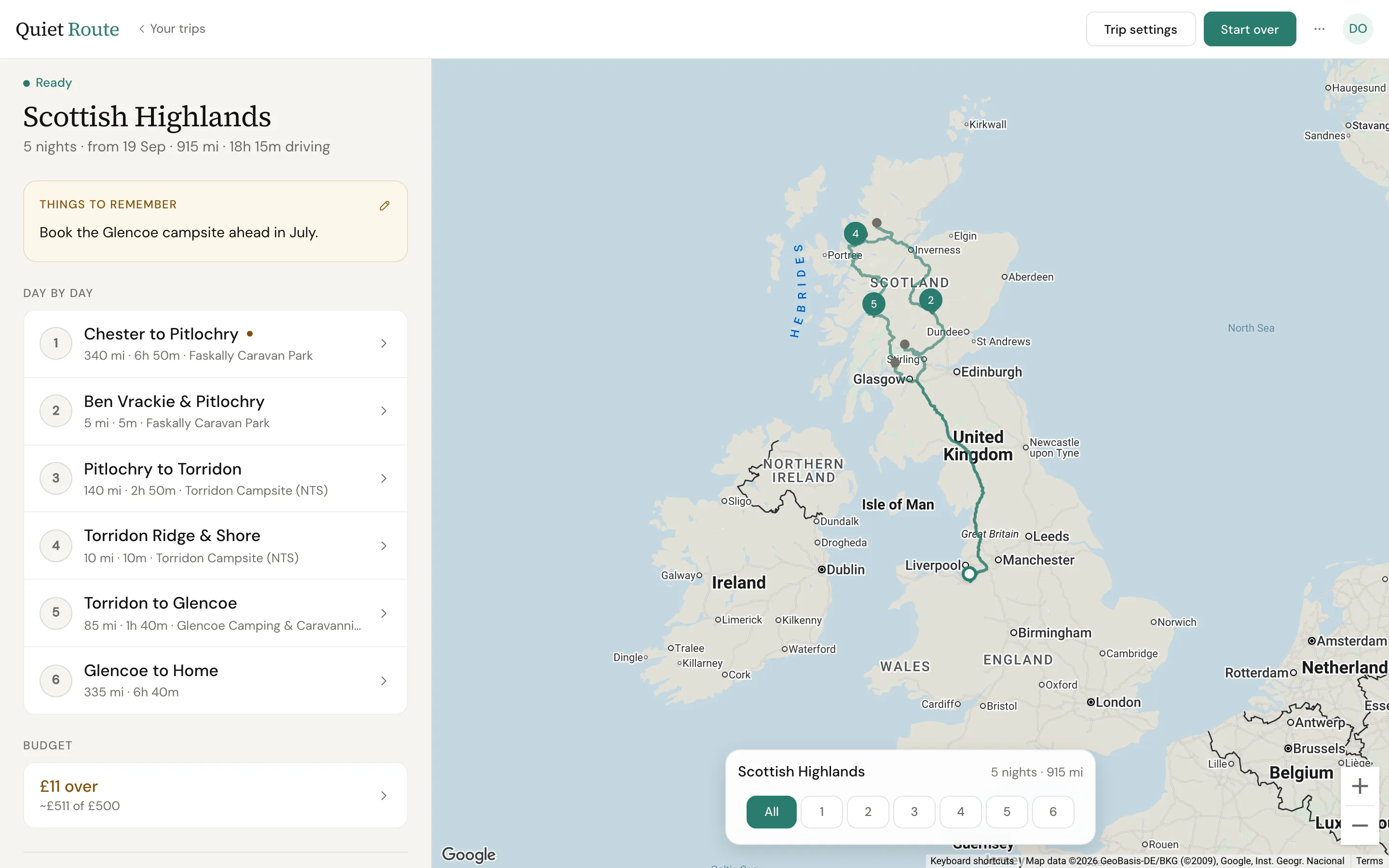Select the Glencoe to Home title
This screenshot has height=868, width=1389.
coord(151,670)
